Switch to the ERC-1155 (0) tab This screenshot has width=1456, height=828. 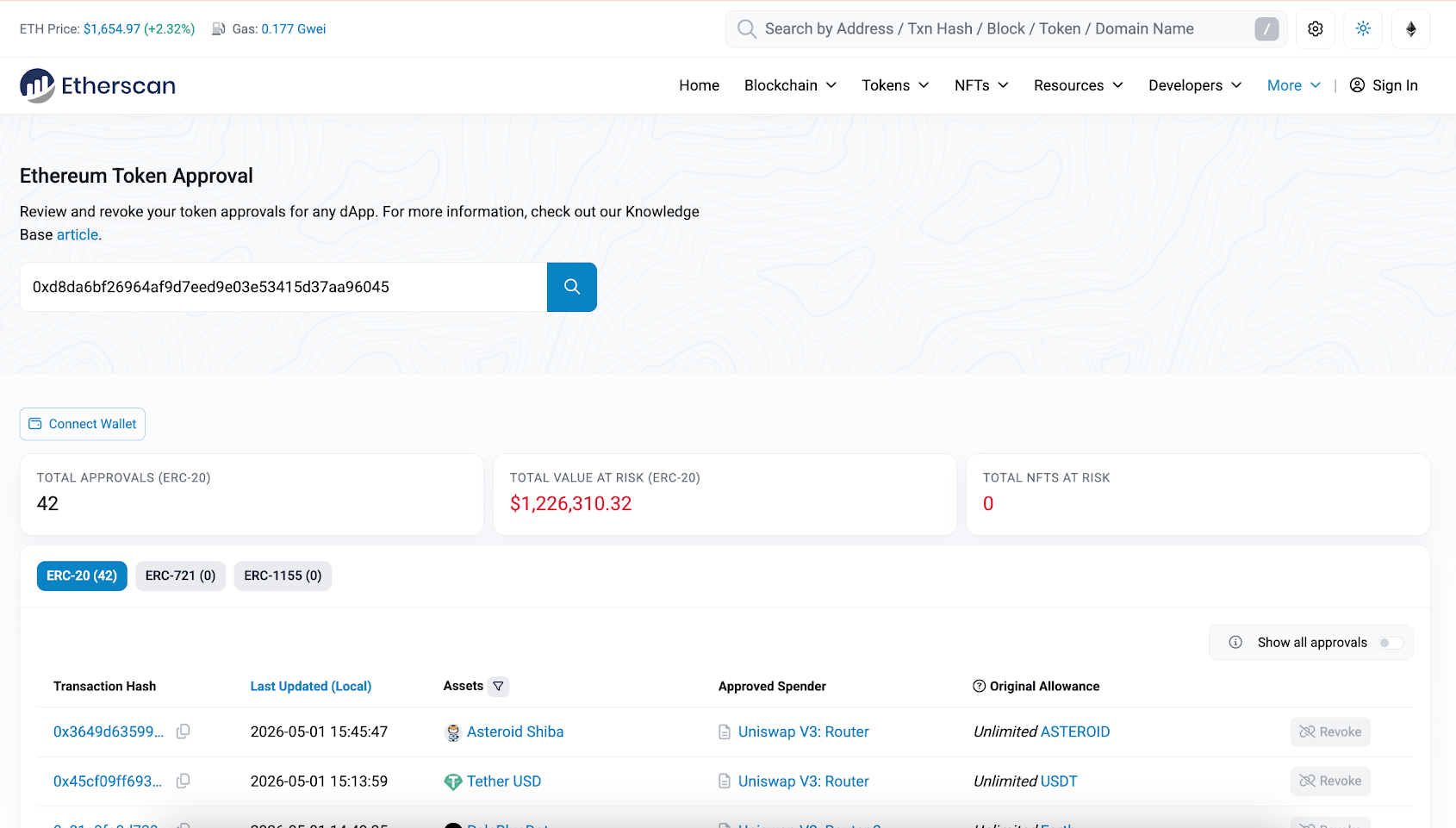pyautogui.click(x=283, y=576)
